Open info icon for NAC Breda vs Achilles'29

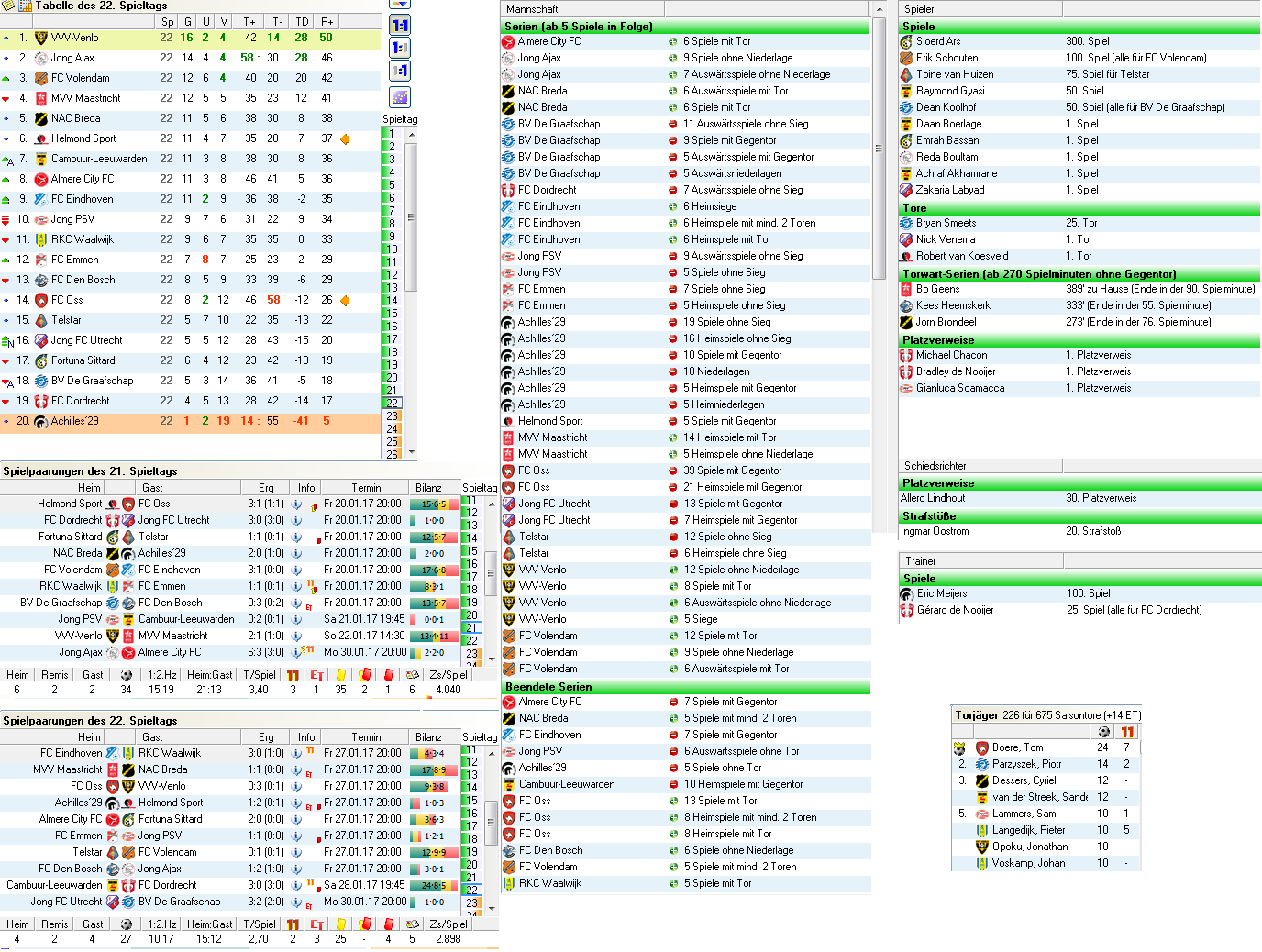point(297,553)
